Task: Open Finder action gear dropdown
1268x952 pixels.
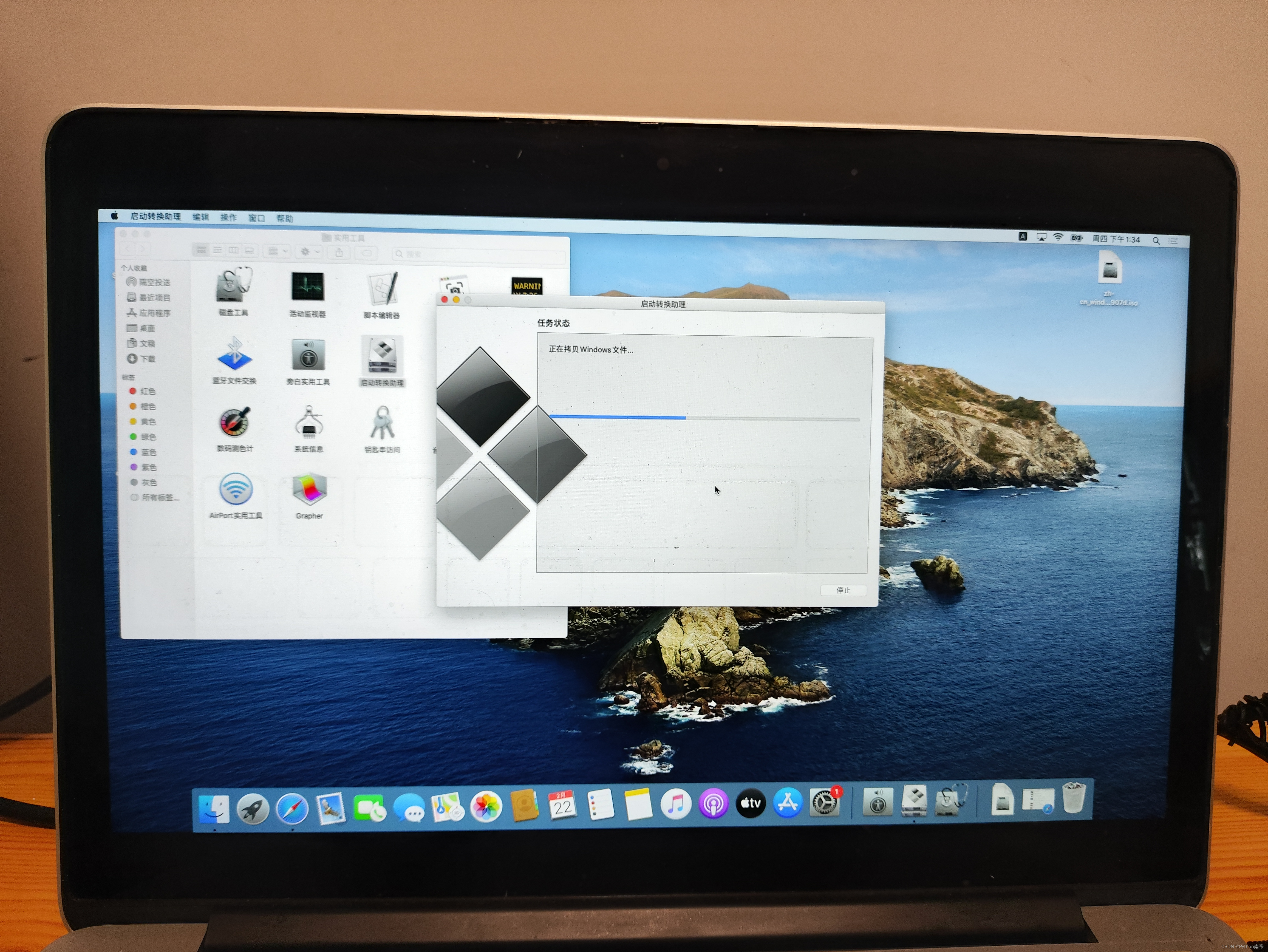Action: click(x=310, y=252)
